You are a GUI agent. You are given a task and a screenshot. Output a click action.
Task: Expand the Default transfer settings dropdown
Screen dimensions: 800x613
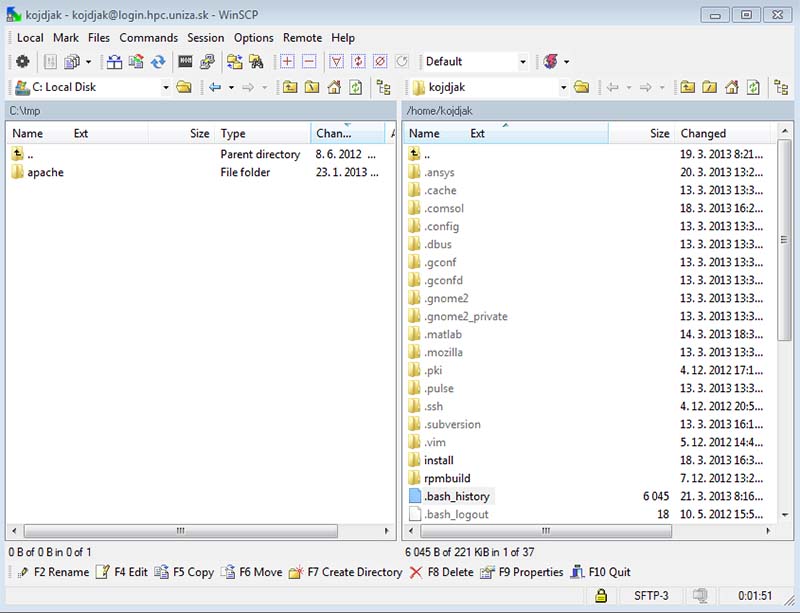click(x=522, y=62)
